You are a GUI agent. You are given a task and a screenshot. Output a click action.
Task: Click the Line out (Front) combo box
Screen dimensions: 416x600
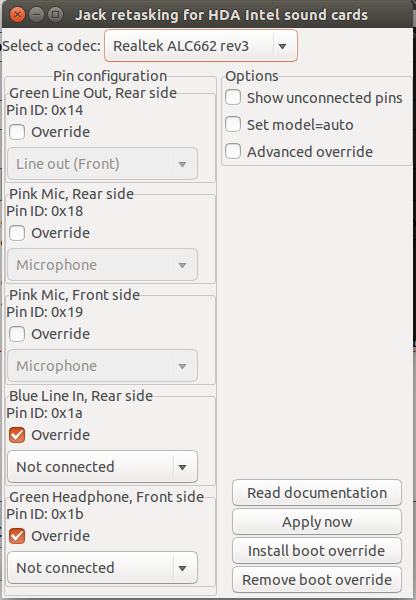pos(103,164)
